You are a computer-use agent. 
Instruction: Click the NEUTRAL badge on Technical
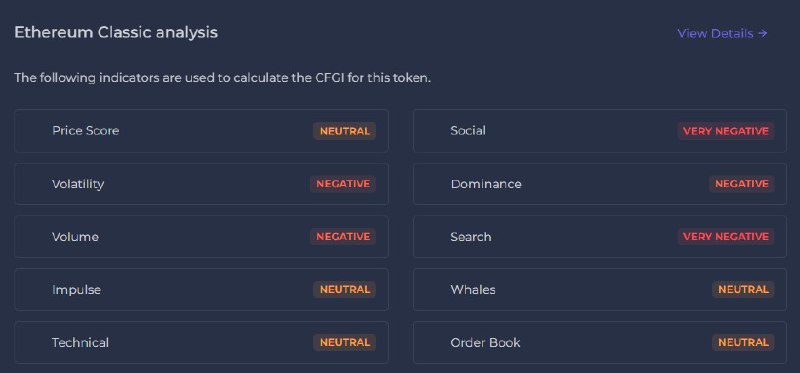pyautogui.click(x=344, y=342)
